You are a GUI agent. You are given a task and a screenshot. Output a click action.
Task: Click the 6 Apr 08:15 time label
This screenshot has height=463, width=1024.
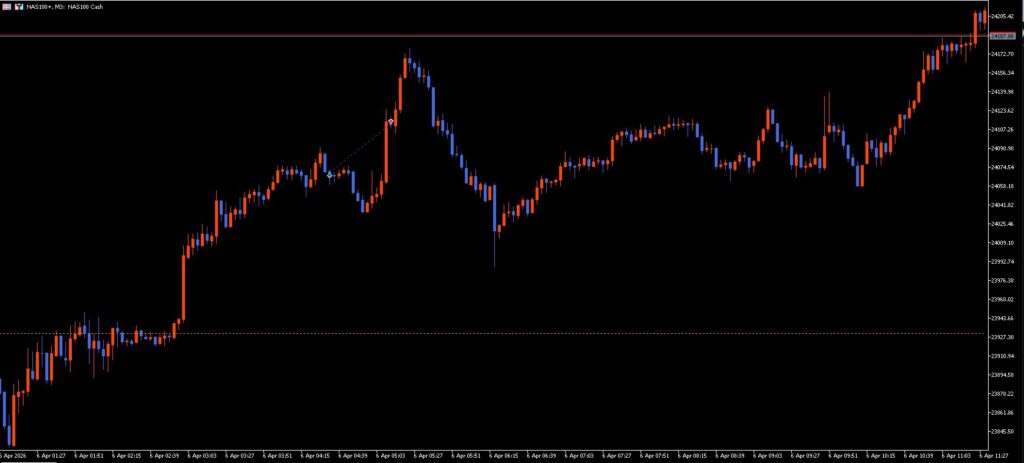(693, 455)
